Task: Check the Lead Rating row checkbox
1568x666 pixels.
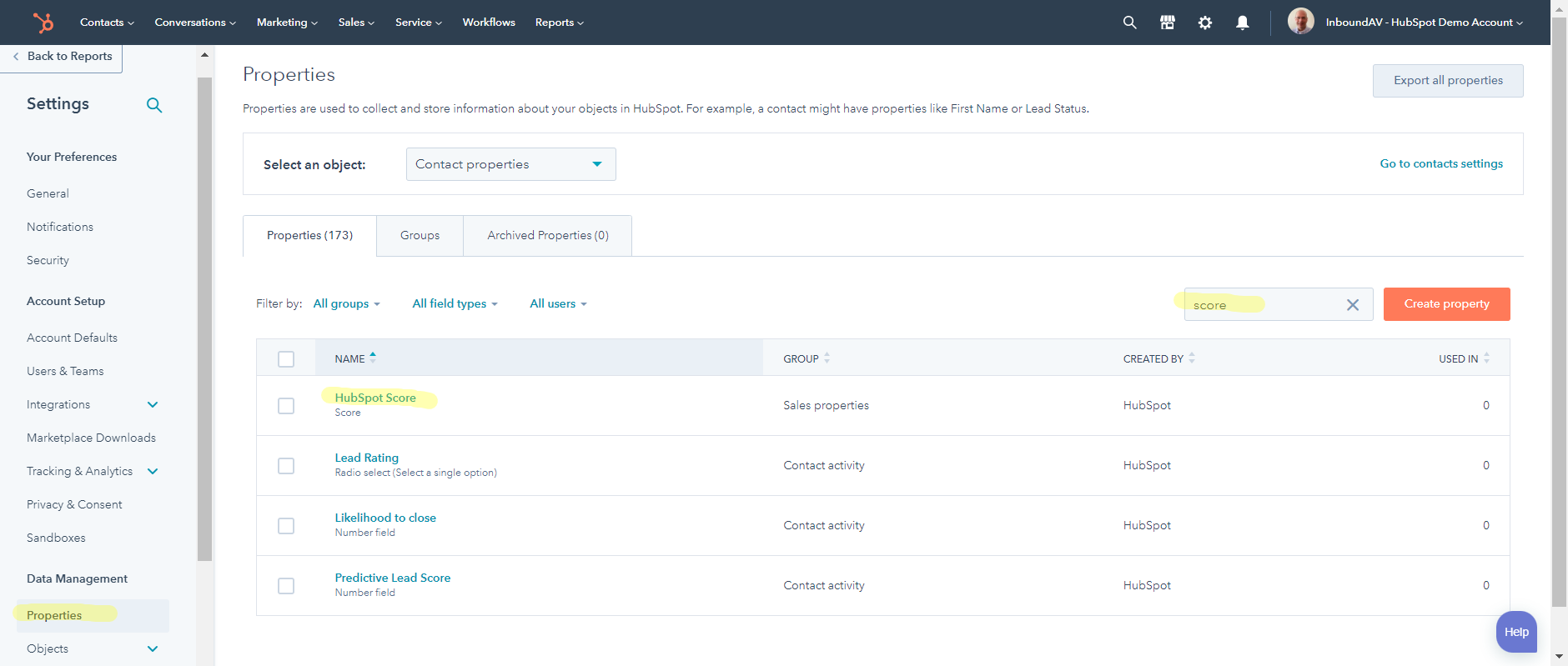Action: pyautogui.click(x=286, y=466)
